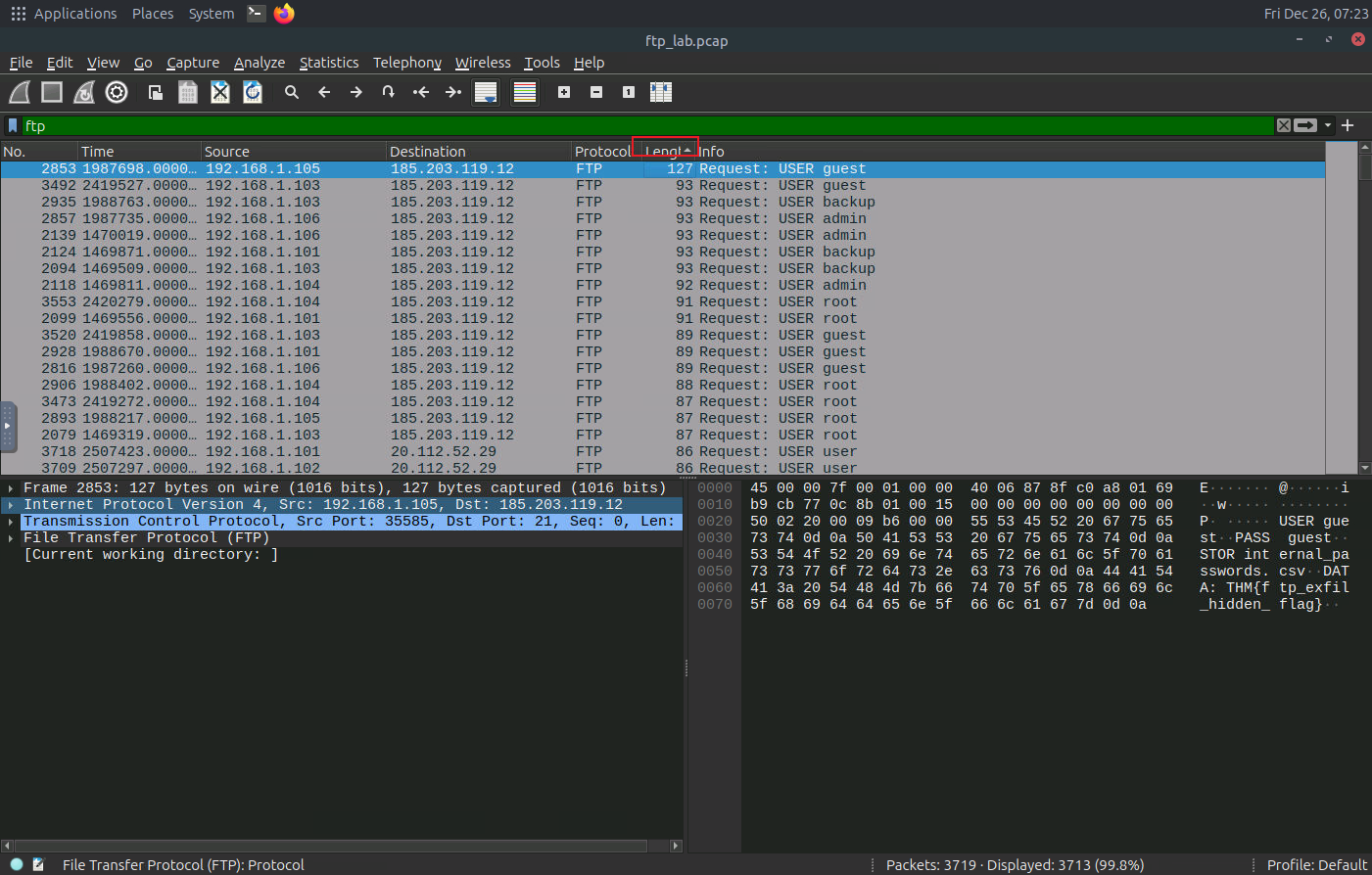
Task: Reload the capture file icon
Action: 253,92
